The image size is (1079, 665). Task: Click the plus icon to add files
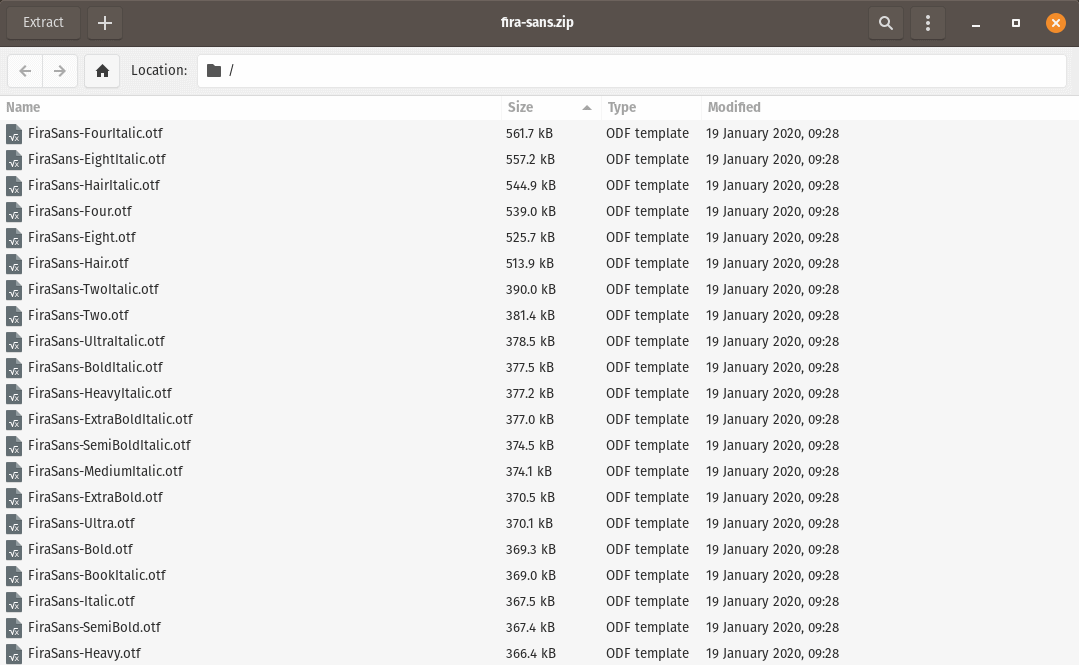coord(105,23)
